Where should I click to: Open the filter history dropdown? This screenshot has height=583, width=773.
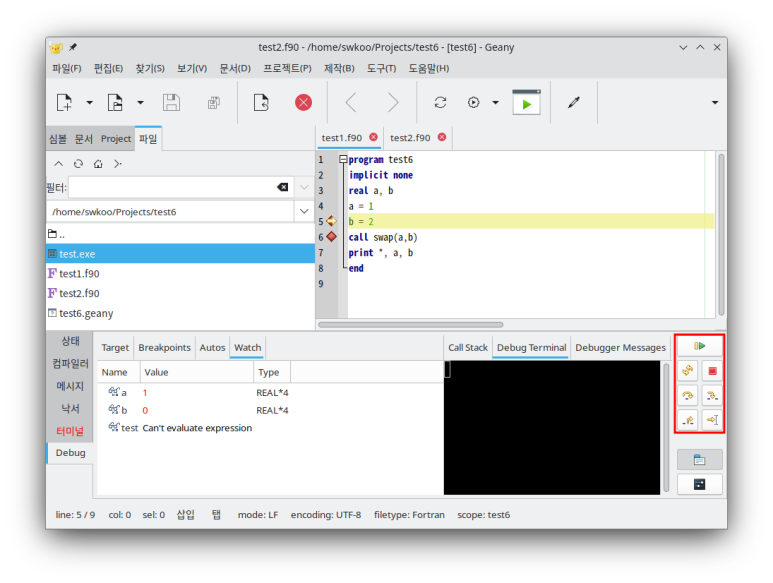coord(304,187)
